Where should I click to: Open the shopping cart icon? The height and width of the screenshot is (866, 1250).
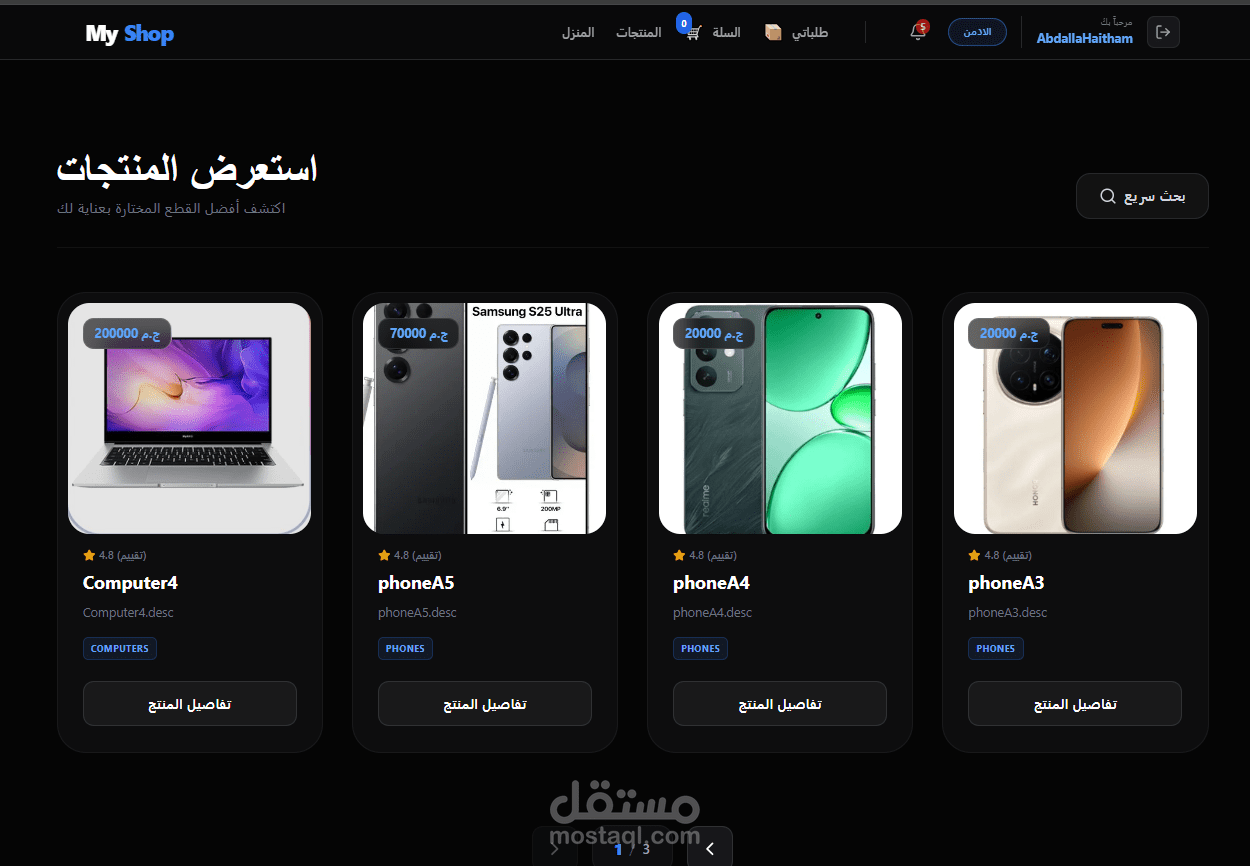pyautogui.click(x=695, y=32)
